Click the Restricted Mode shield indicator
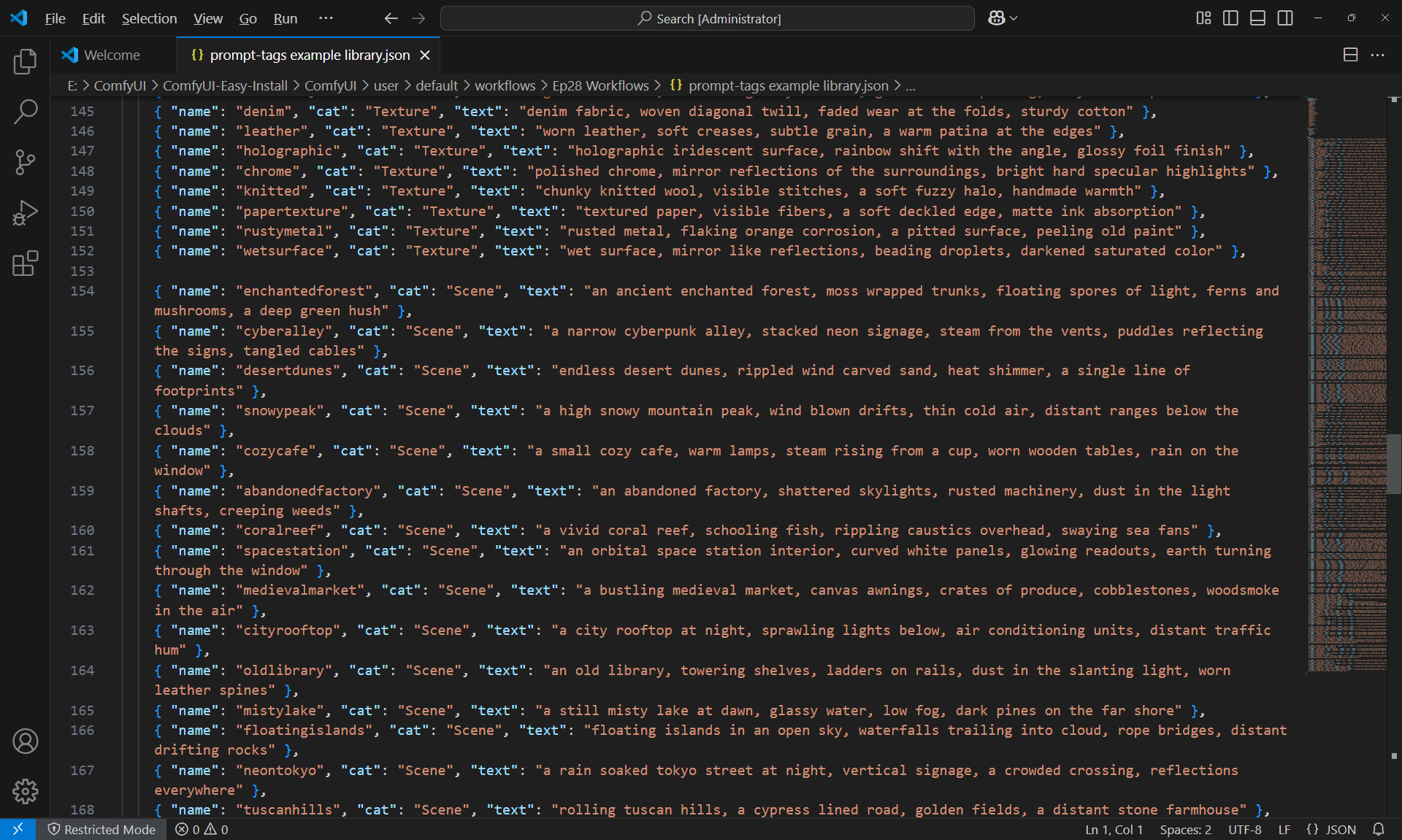 tap(101, 829)
